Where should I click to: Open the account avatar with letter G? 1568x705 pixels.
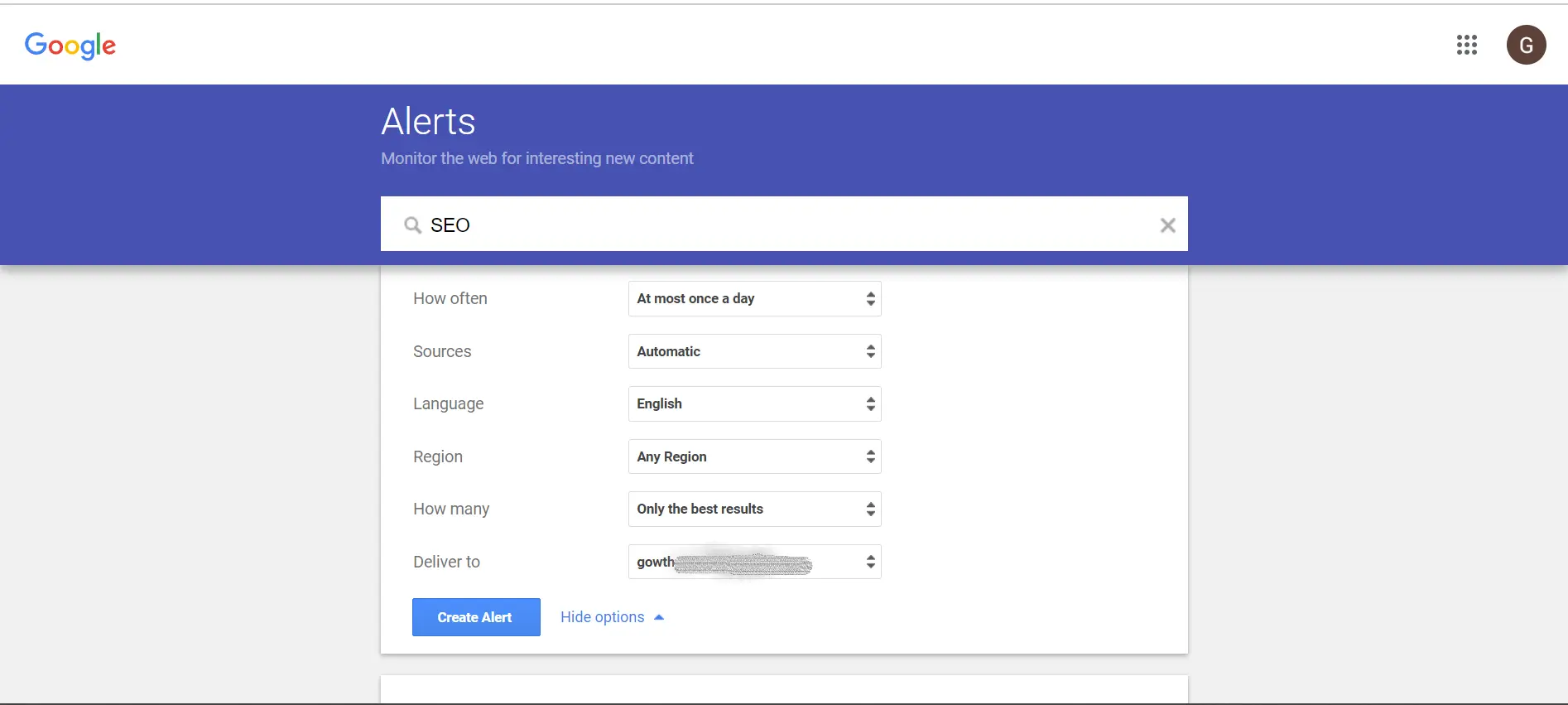[1526, 45]
